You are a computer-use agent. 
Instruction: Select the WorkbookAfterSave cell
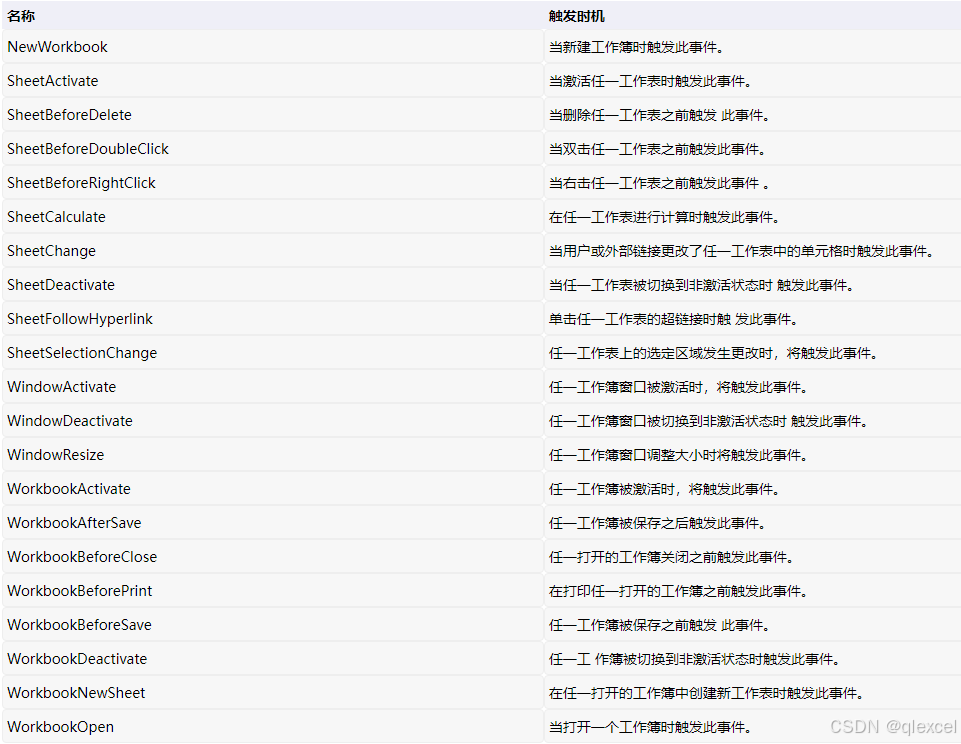(x=74, y=523)
